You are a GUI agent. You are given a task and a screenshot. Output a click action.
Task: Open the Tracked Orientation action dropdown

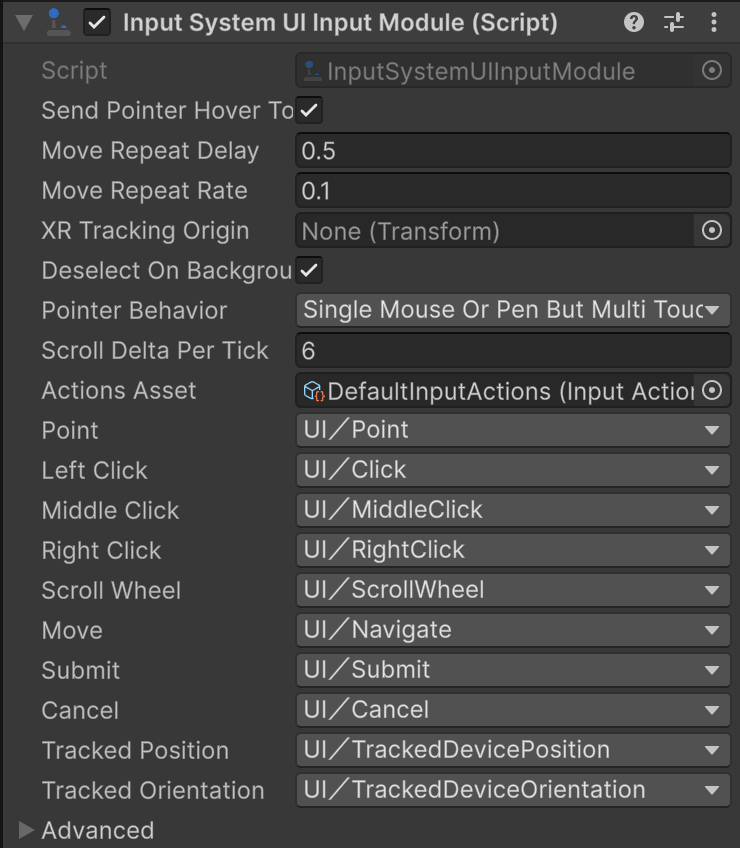[x=513, y=790]
